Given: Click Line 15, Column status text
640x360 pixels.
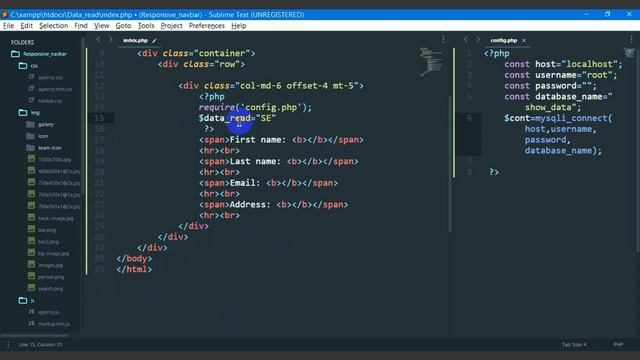Looking at the screenshot, I should pos(40,345).
